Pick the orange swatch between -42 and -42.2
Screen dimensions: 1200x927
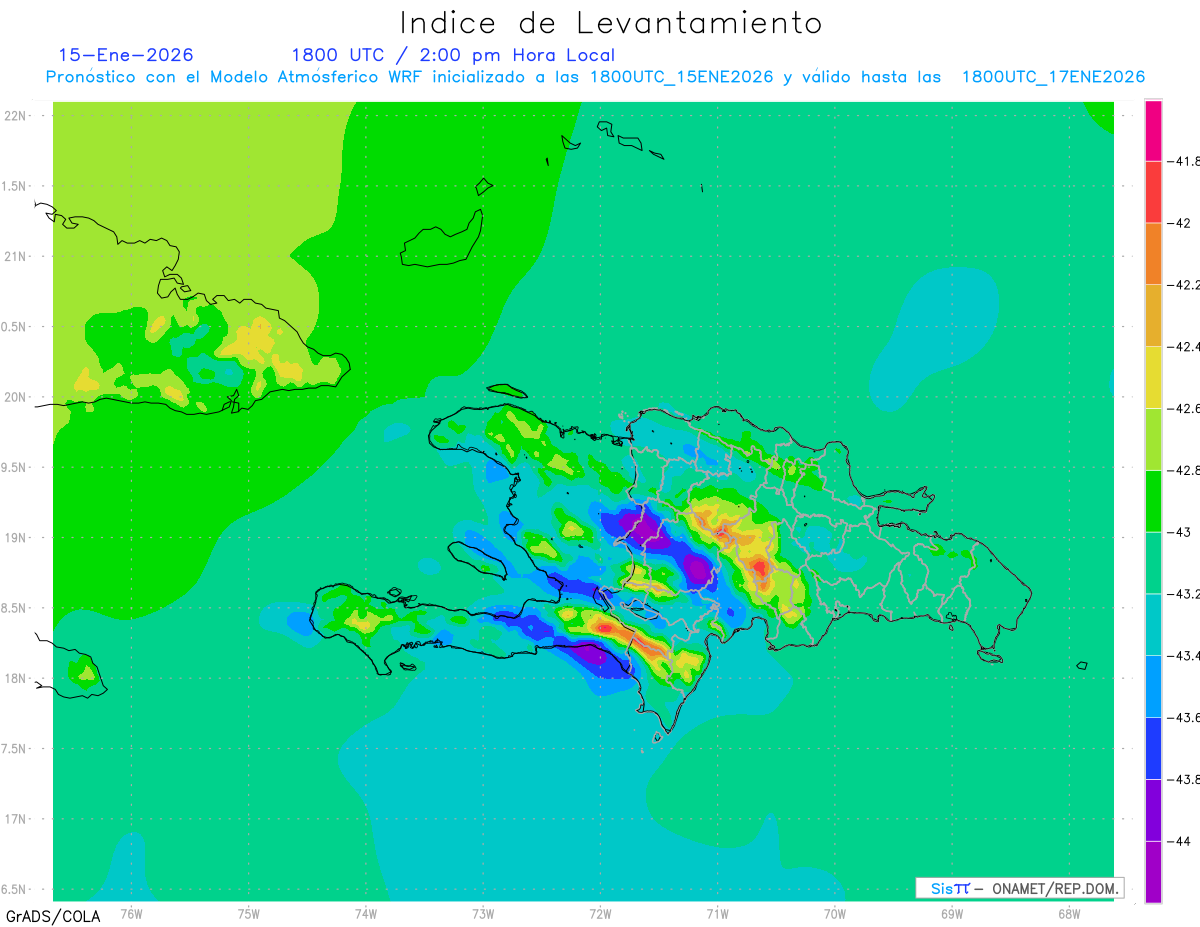tap(1153, 254)
